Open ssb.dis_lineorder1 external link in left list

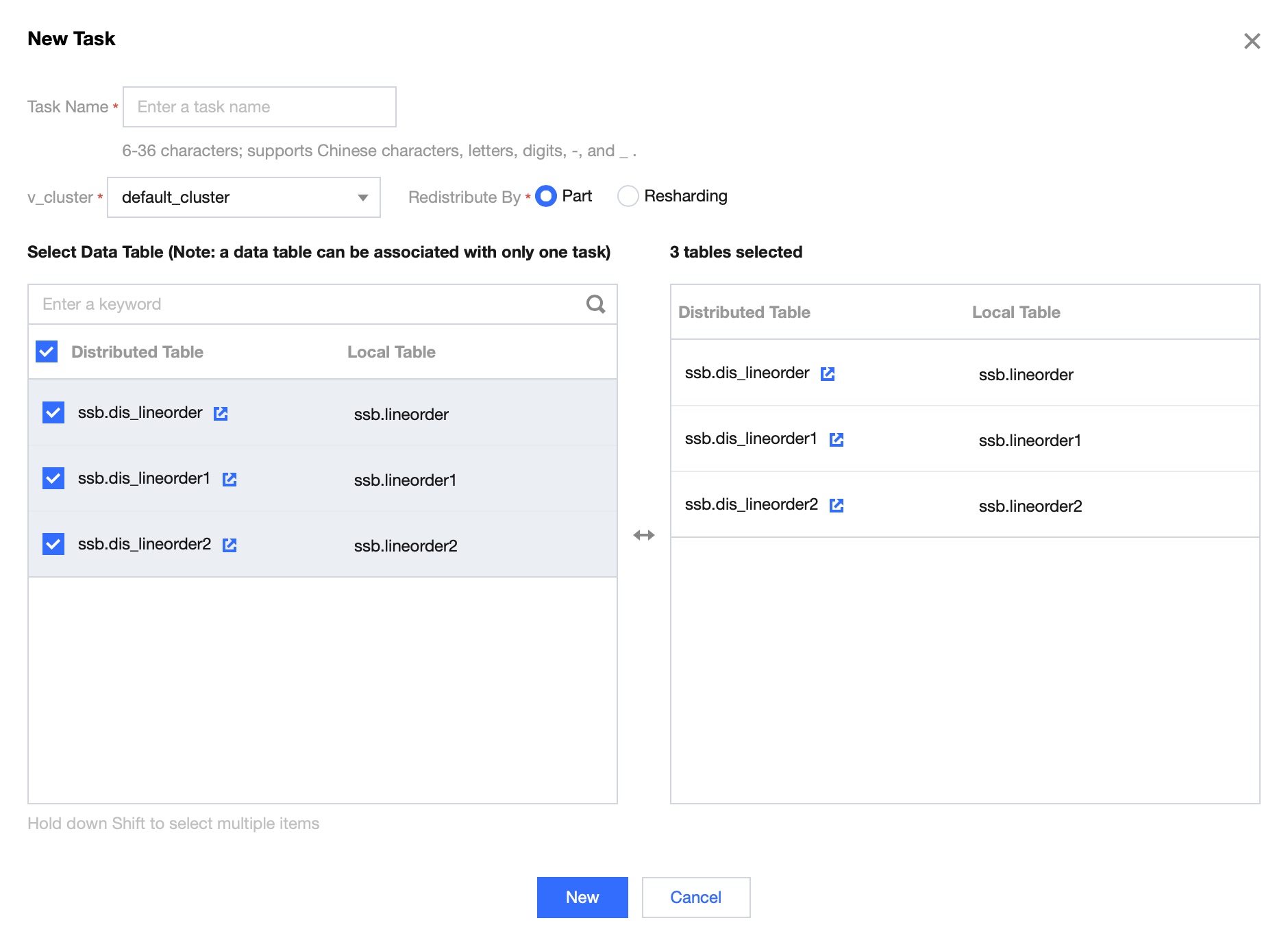click(x=230, y=479)
